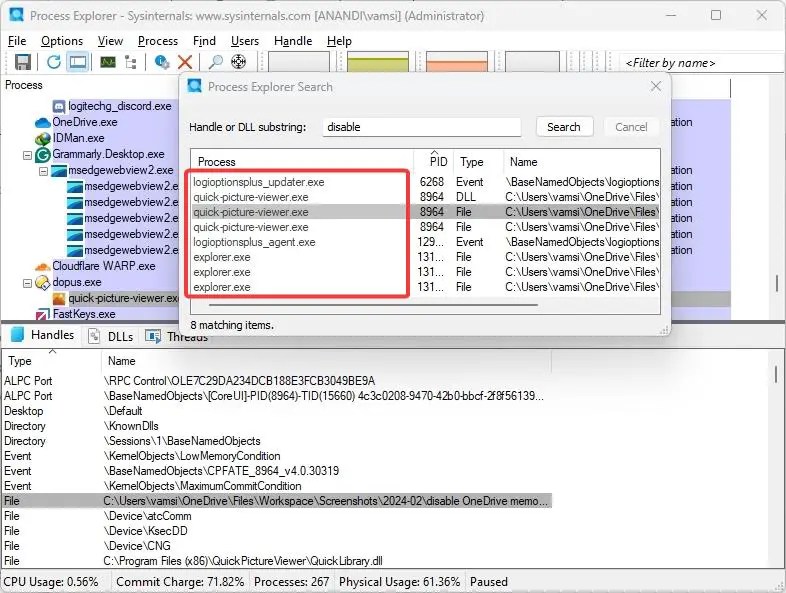Select quick-picture-viewer.exe in process tree
The width and height of the screenshot is (786, 593).
pos(123,298)
